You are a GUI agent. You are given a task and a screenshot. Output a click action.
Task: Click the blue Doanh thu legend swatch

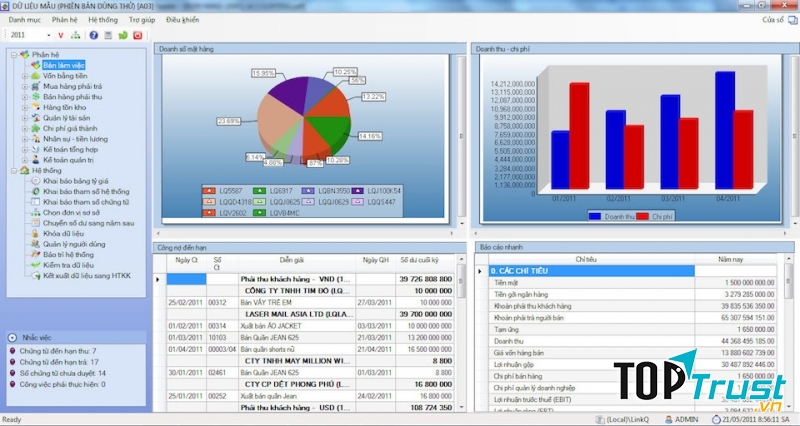(x=595, y=215)
